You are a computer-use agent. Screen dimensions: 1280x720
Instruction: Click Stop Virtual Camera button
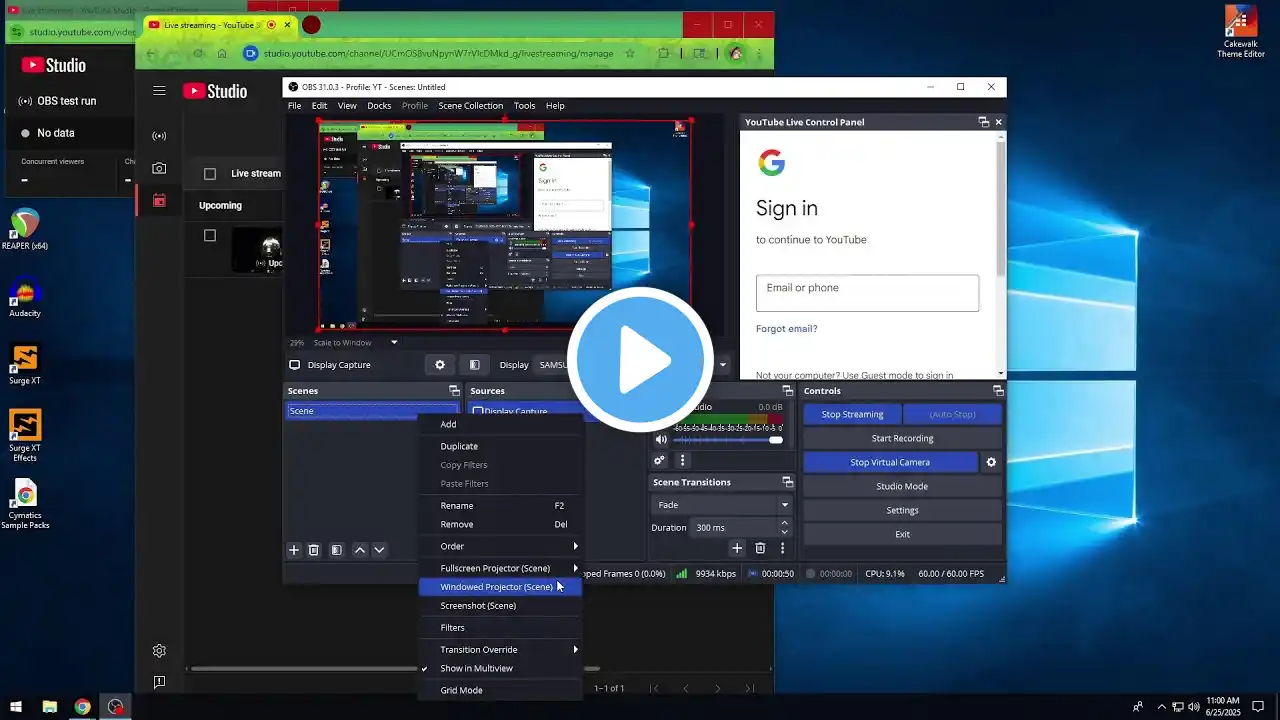pos(890,462)
